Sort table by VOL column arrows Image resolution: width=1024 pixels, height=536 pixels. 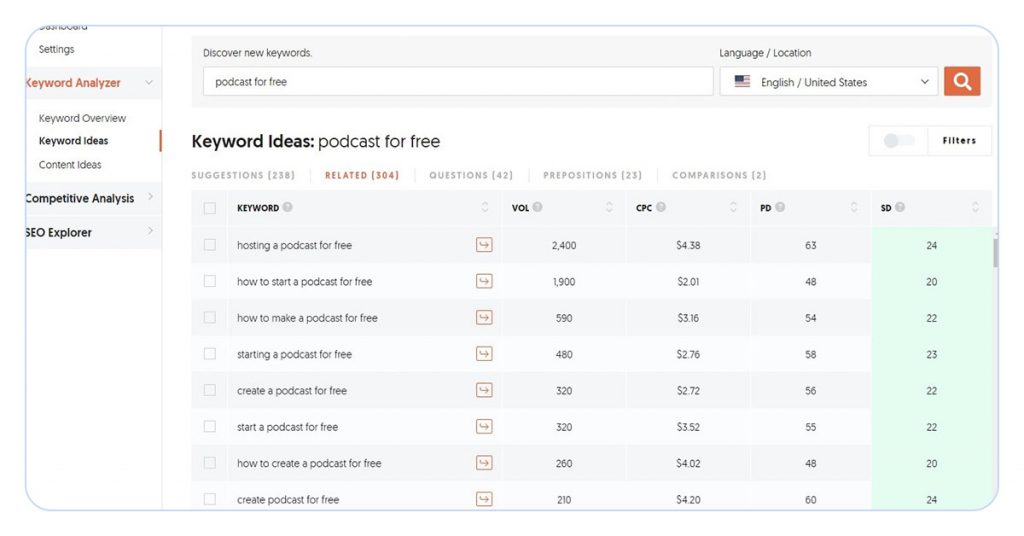point(609,207)
